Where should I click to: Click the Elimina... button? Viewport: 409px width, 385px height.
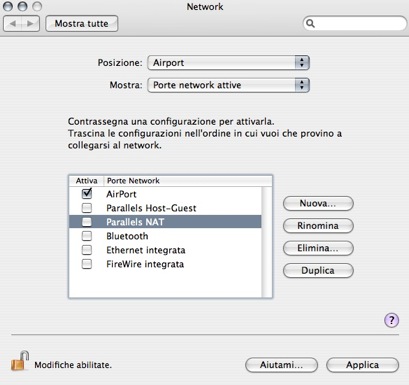[318, 248]
